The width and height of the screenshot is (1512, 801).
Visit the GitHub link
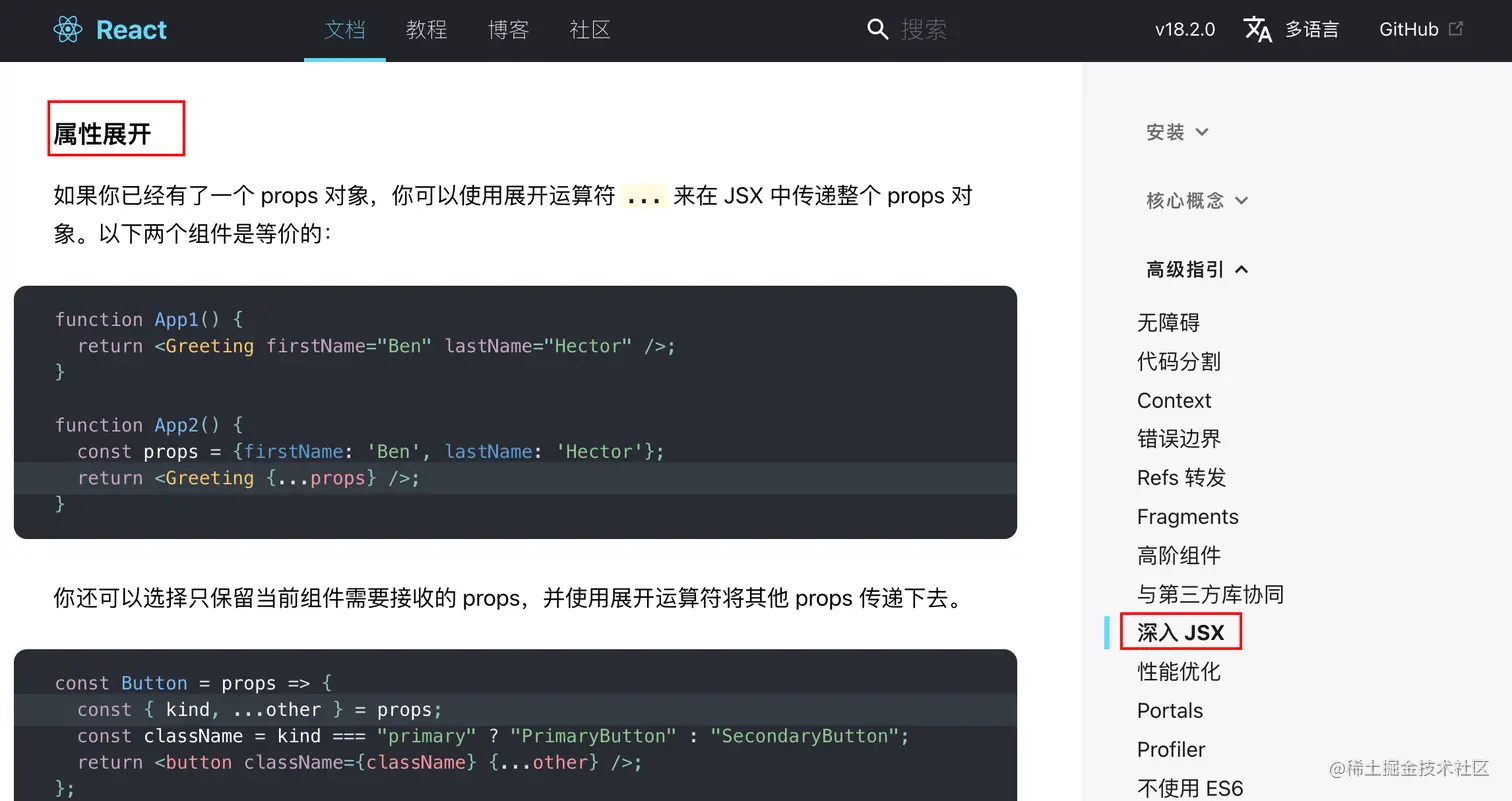click(1408, 30)
